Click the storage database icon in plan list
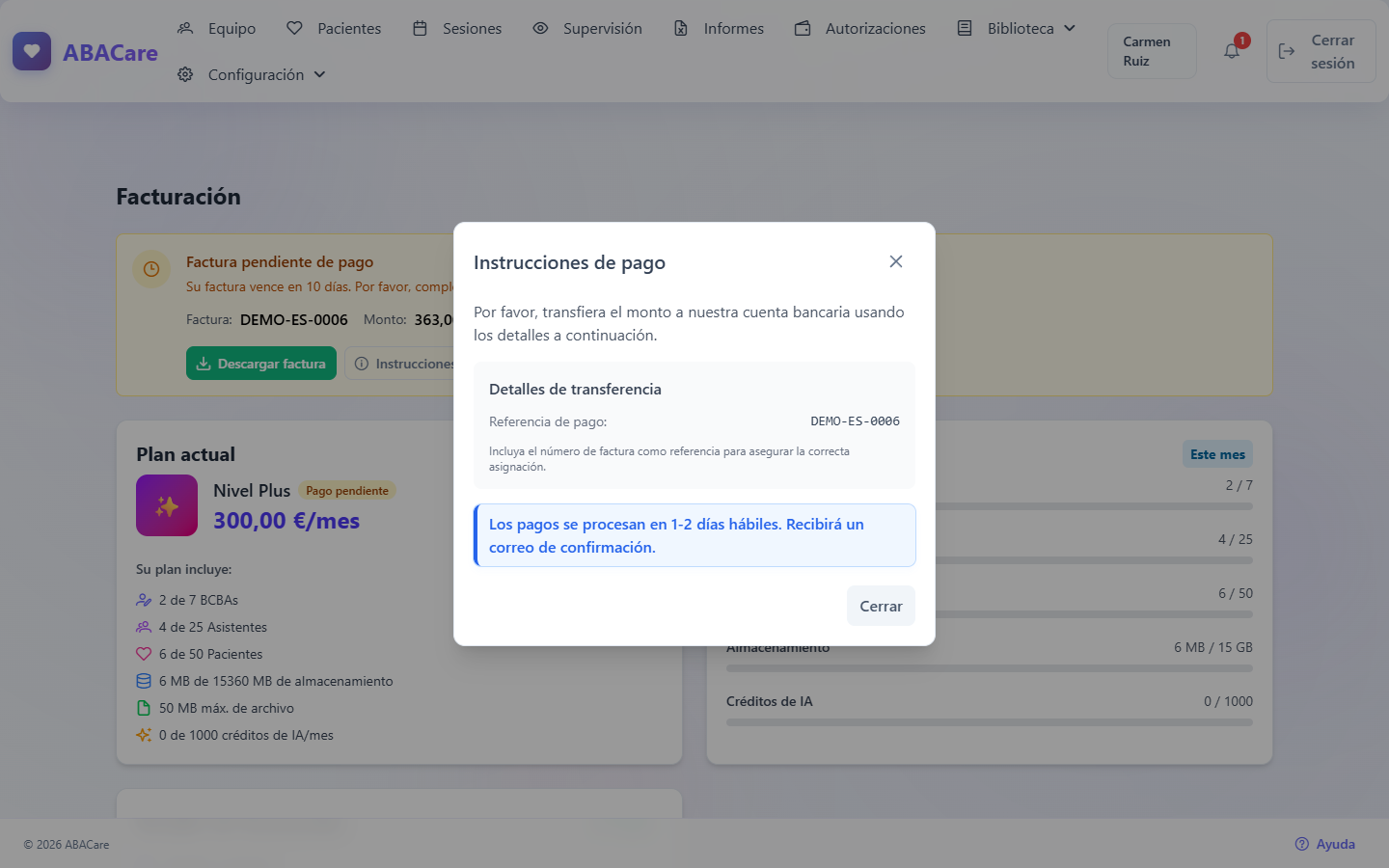This screenshot has height=868, width=1389. (x=144, y=681)
